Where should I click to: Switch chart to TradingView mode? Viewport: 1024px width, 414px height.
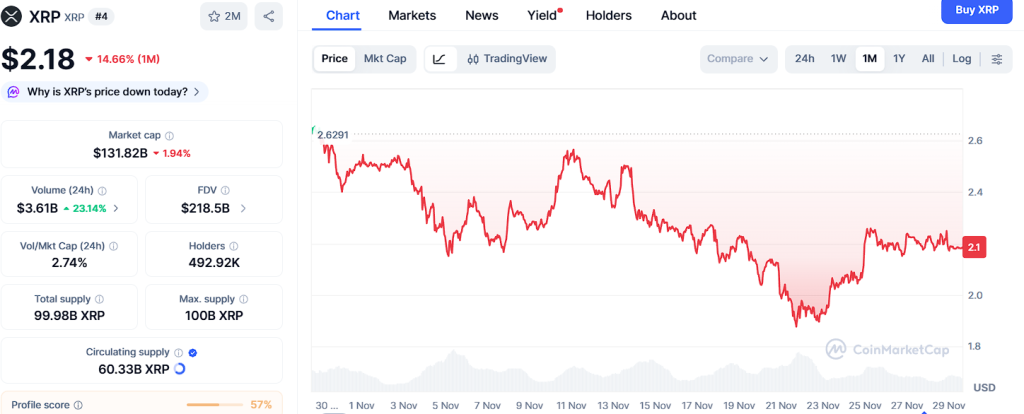tap(507, 59)
